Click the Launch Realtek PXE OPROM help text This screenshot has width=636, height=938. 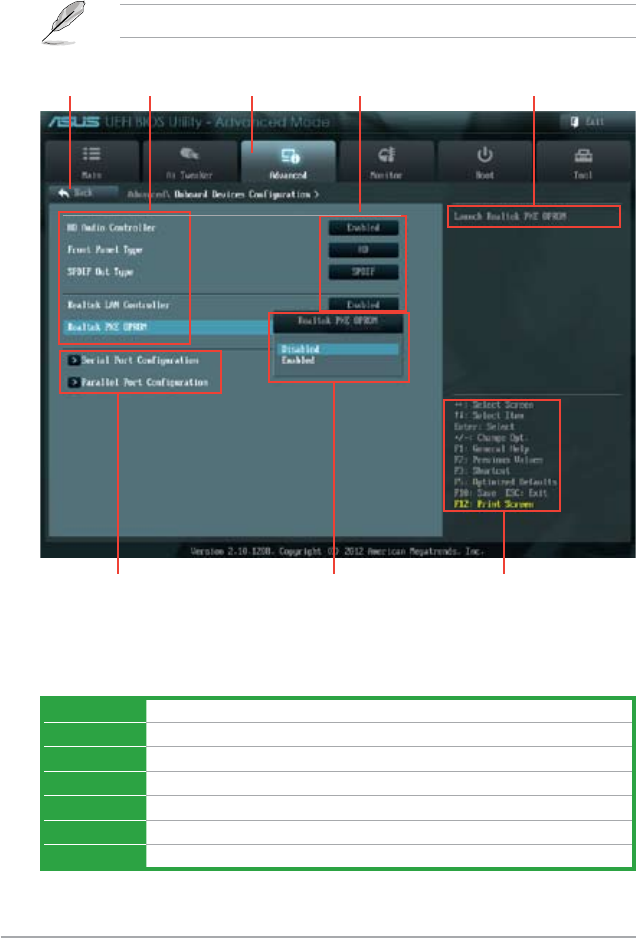[509, 216]
